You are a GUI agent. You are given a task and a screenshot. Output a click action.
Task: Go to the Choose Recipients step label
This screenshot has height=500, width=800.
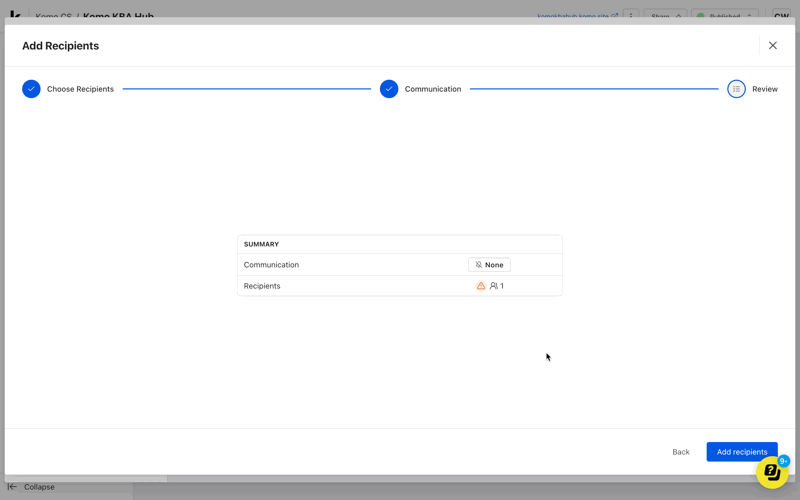click(80, 89)
